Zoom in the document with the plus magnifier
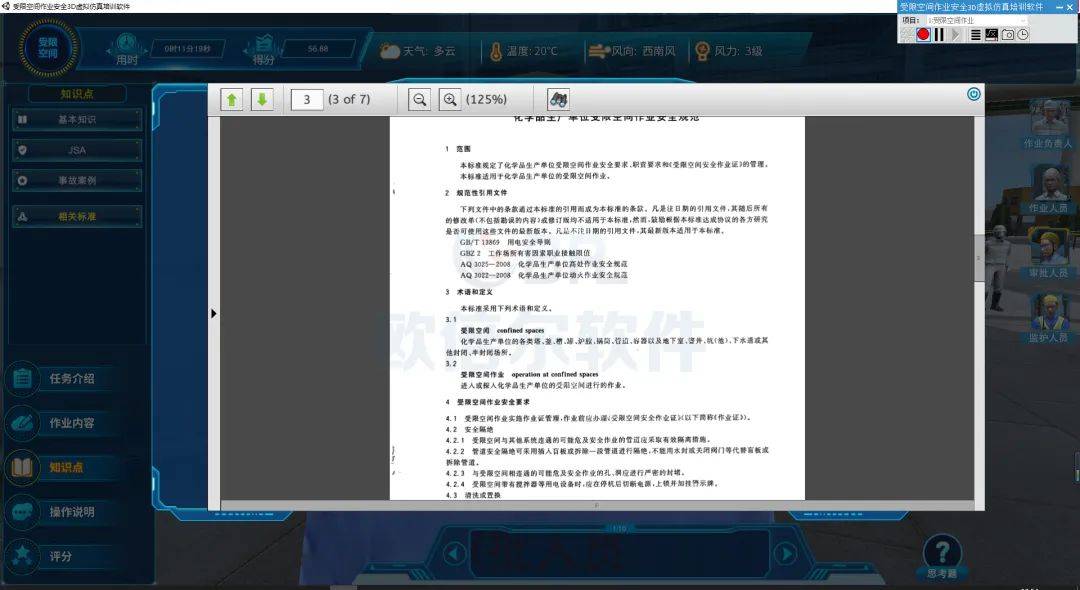The image size is (1080, 590). tap(450, 100)
